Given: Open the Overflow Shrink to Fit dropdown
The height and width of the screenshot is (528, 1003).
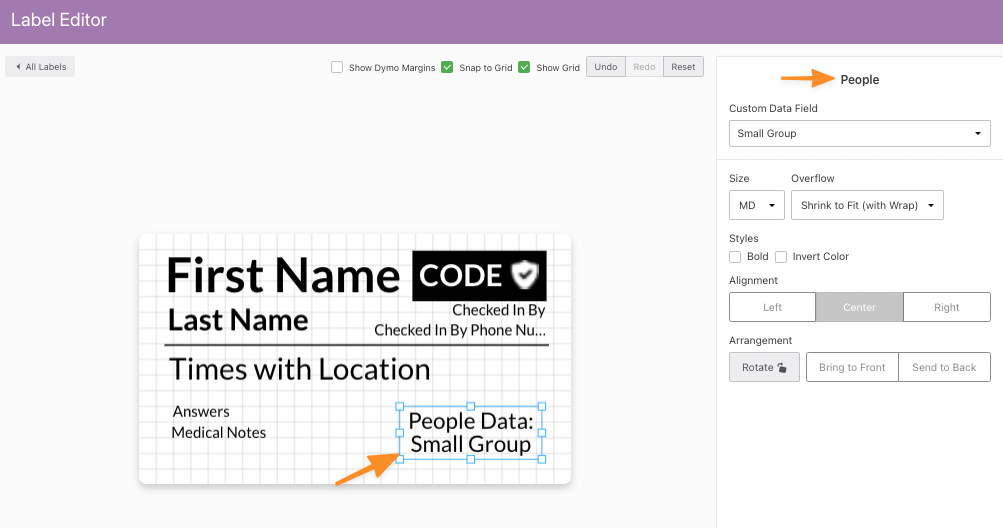Looking at the screenshot, I should click(867, 205).
